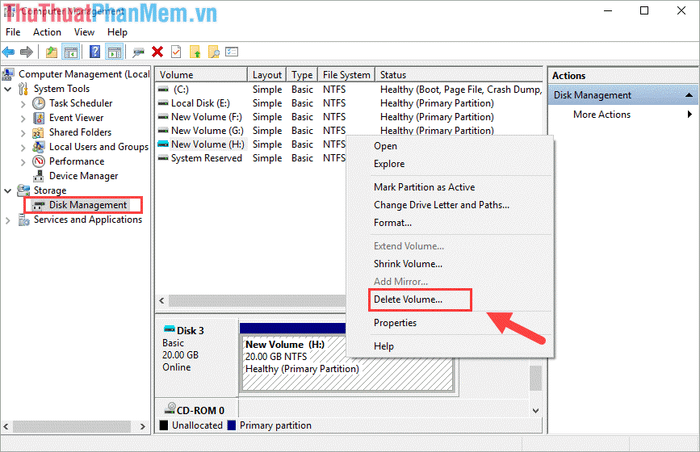Toggle Show/Hide Action Pane toolbar icon
This screenshot has width=700, height=452.
click(x=114, y=52)
